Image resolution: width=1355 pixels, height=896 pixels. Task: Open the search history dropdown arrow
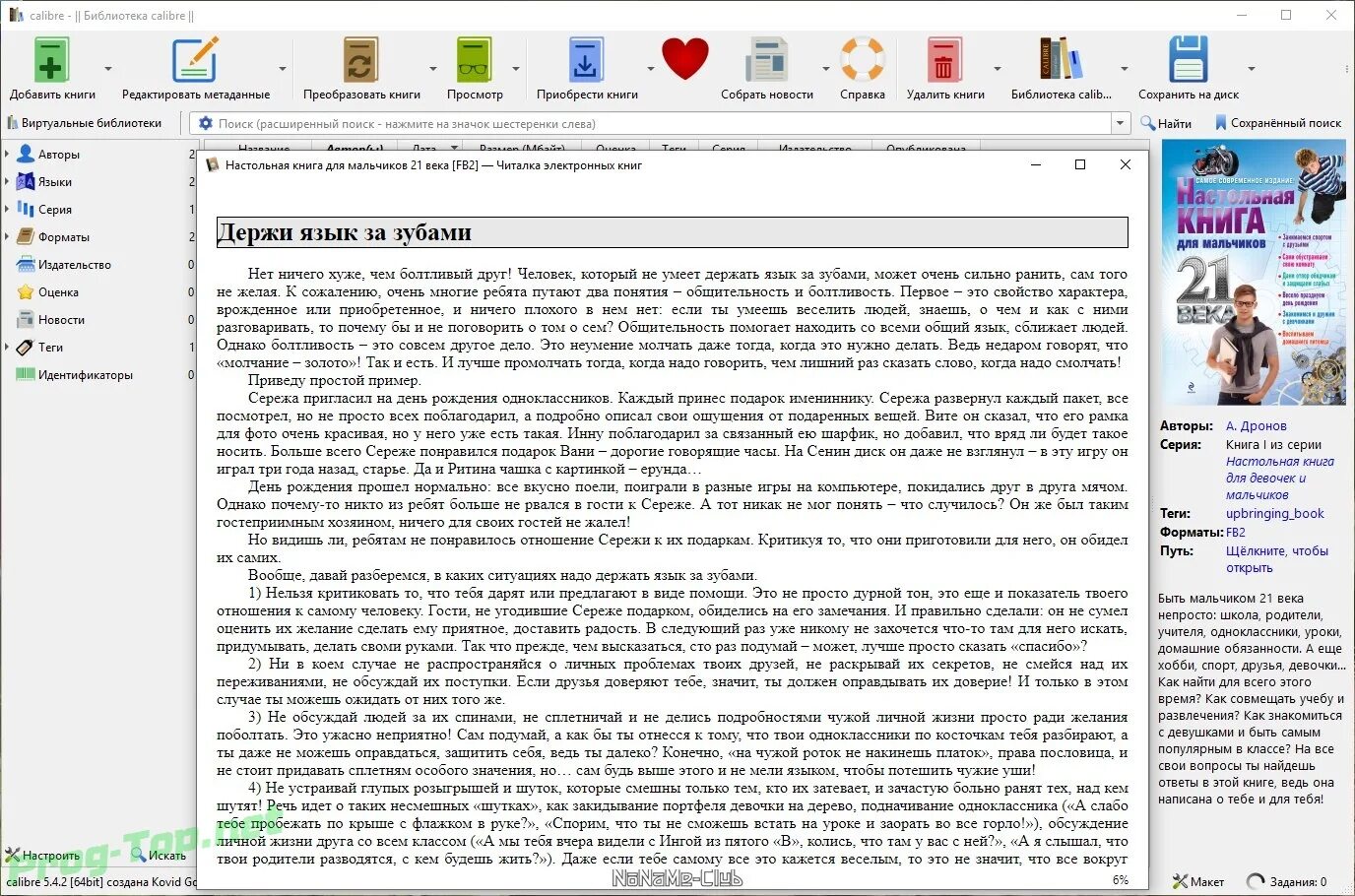(1120, 123)
